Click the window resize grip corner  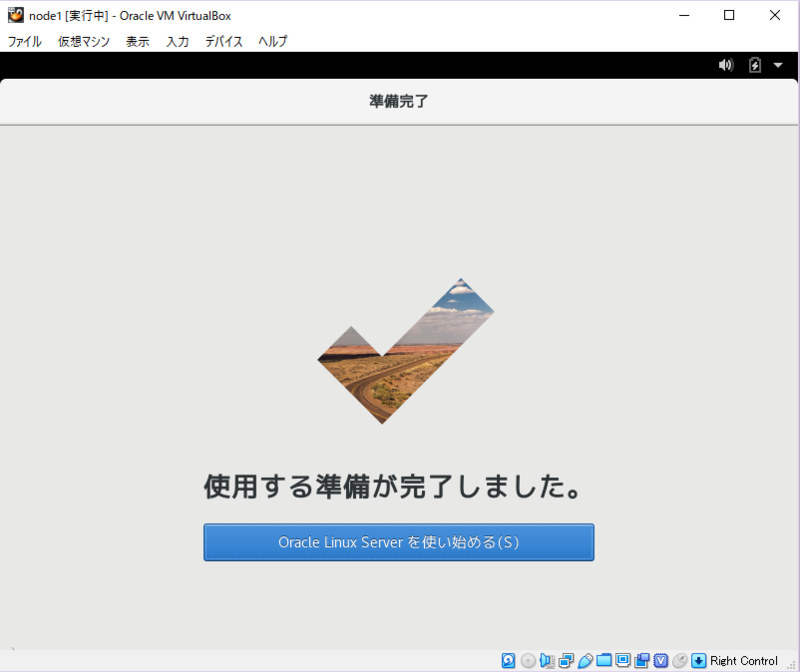(x=791, y=664)
